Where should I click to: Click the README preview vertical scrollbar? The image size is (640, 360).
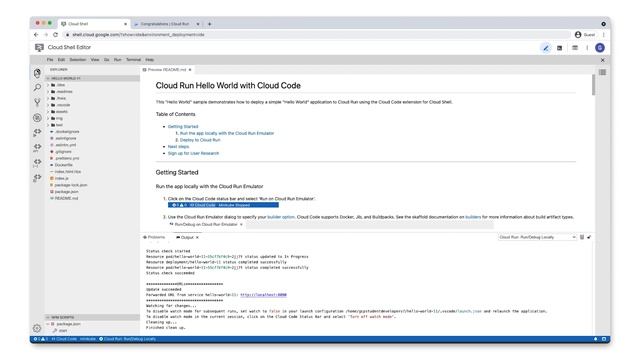coord(593,85)
